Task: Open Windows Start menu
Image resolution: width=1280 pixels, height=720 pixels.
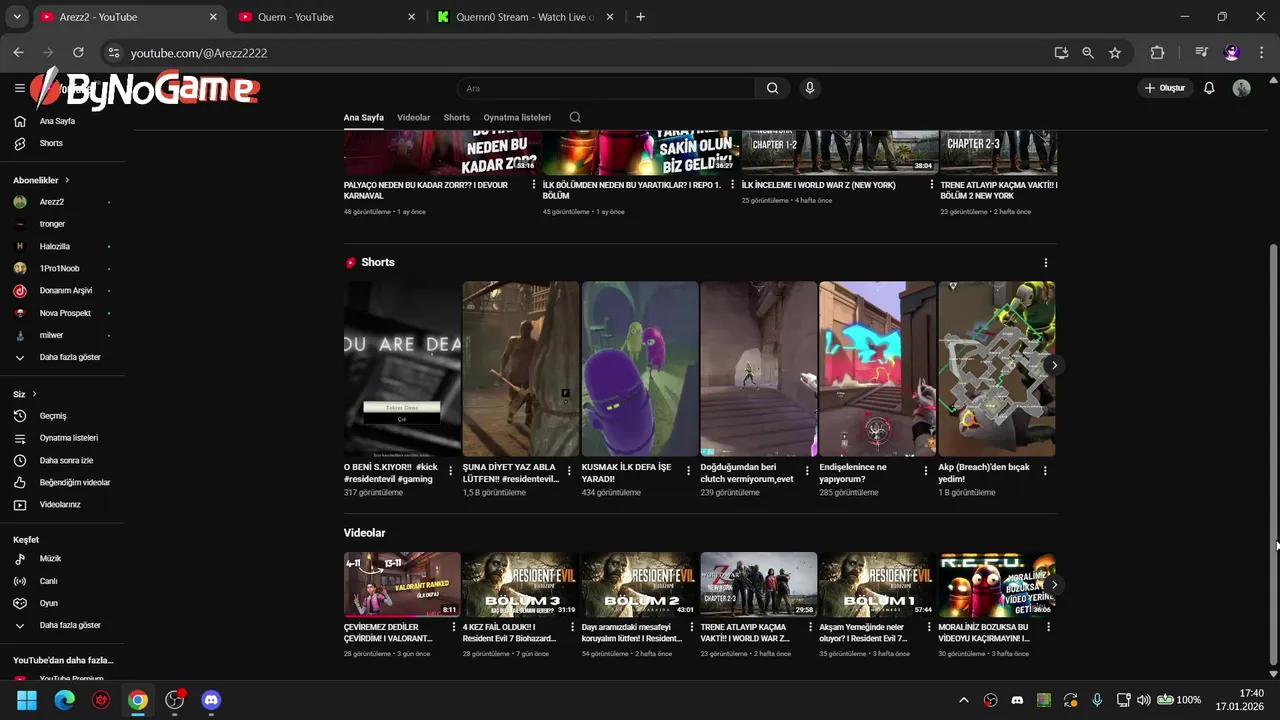Action: pos(27,700)
